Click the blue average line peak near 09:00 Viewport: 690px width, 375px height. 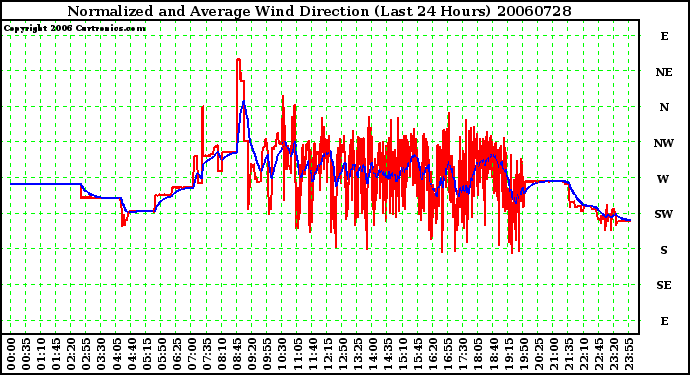[244, 102]
